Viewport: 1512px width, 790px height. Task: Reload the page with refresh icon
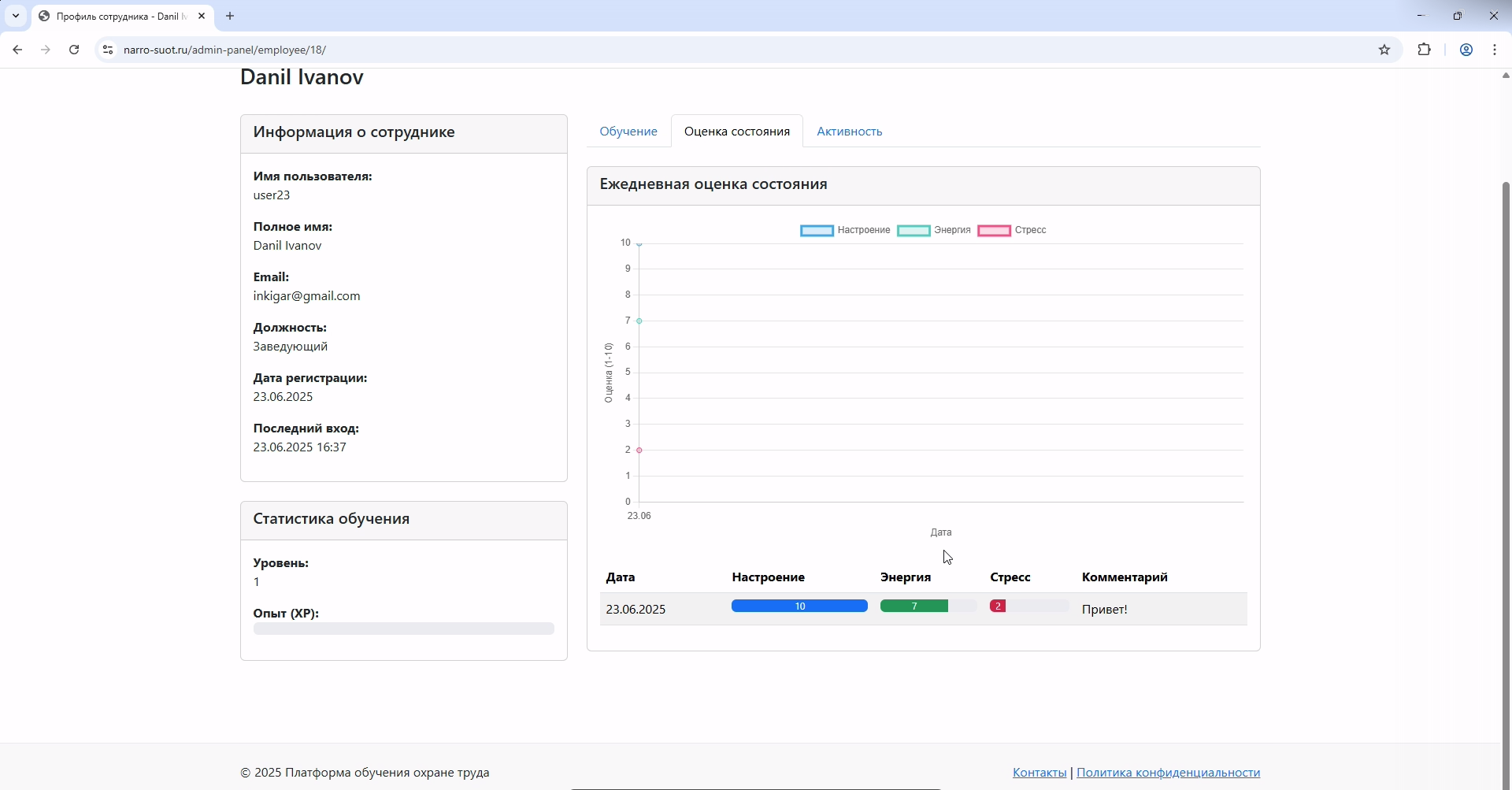click(x=74, y=50)
